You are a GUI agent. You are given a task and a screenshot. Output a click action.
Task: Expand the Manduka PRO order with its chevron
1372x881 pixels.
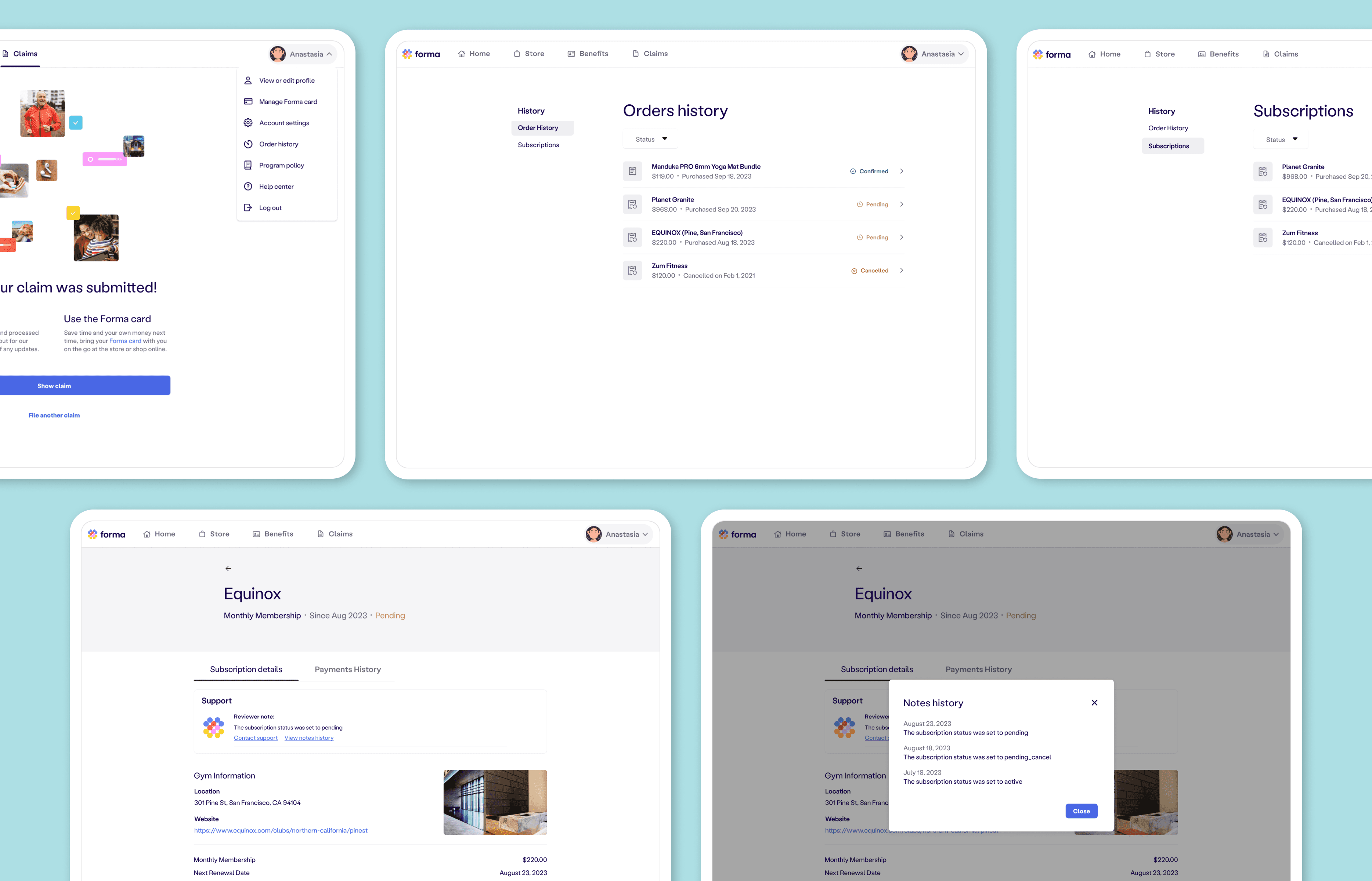[902, 171]
